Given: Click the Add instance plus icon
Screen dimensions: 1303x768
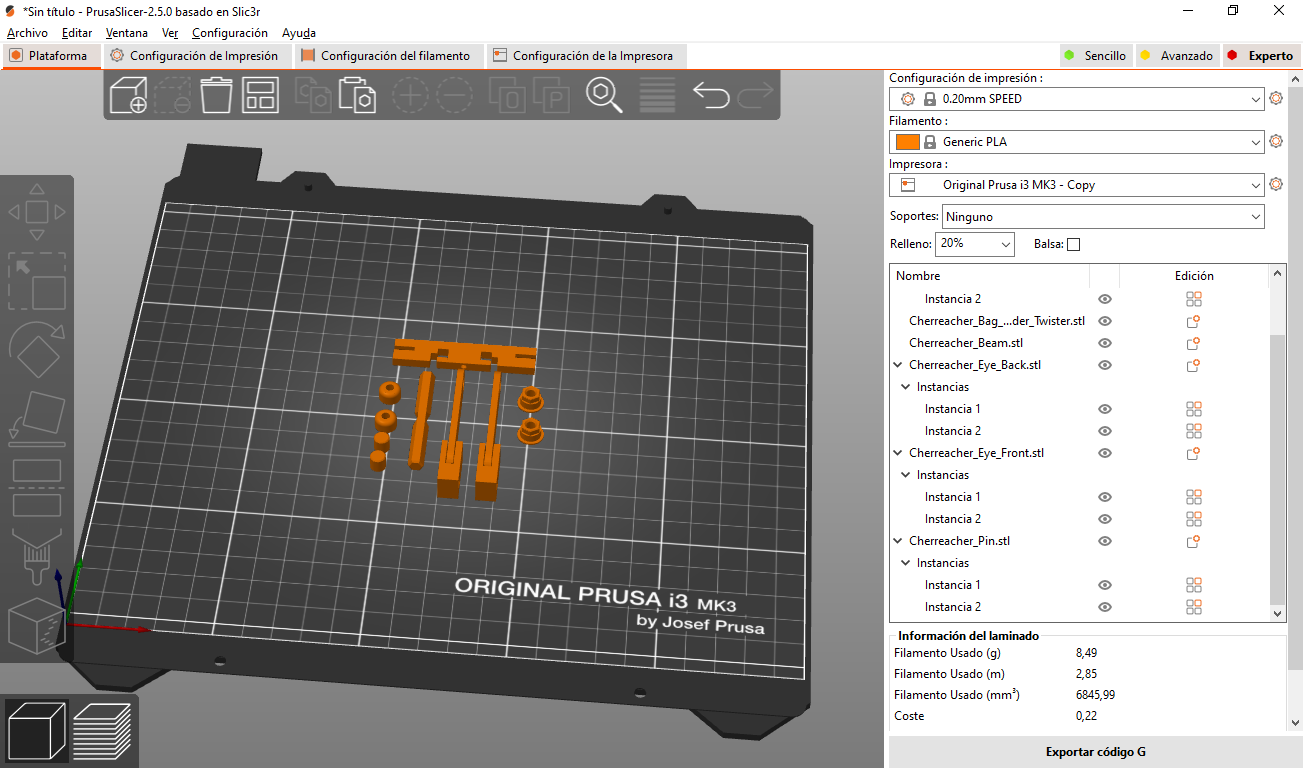Looking at the screenshot, I should [x=410, y=95].
